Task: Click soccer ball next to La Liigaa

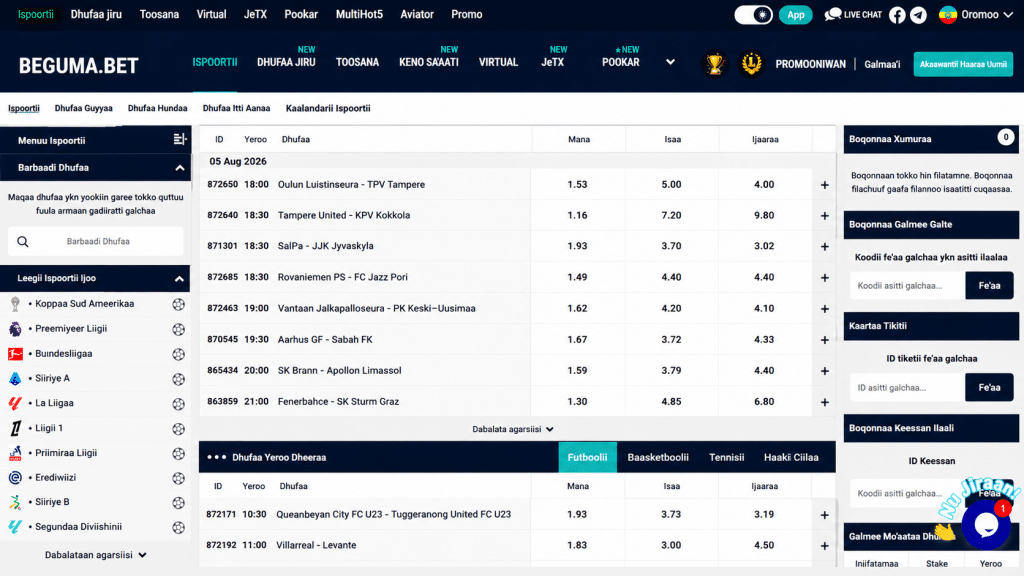Action: pos(178,404)
